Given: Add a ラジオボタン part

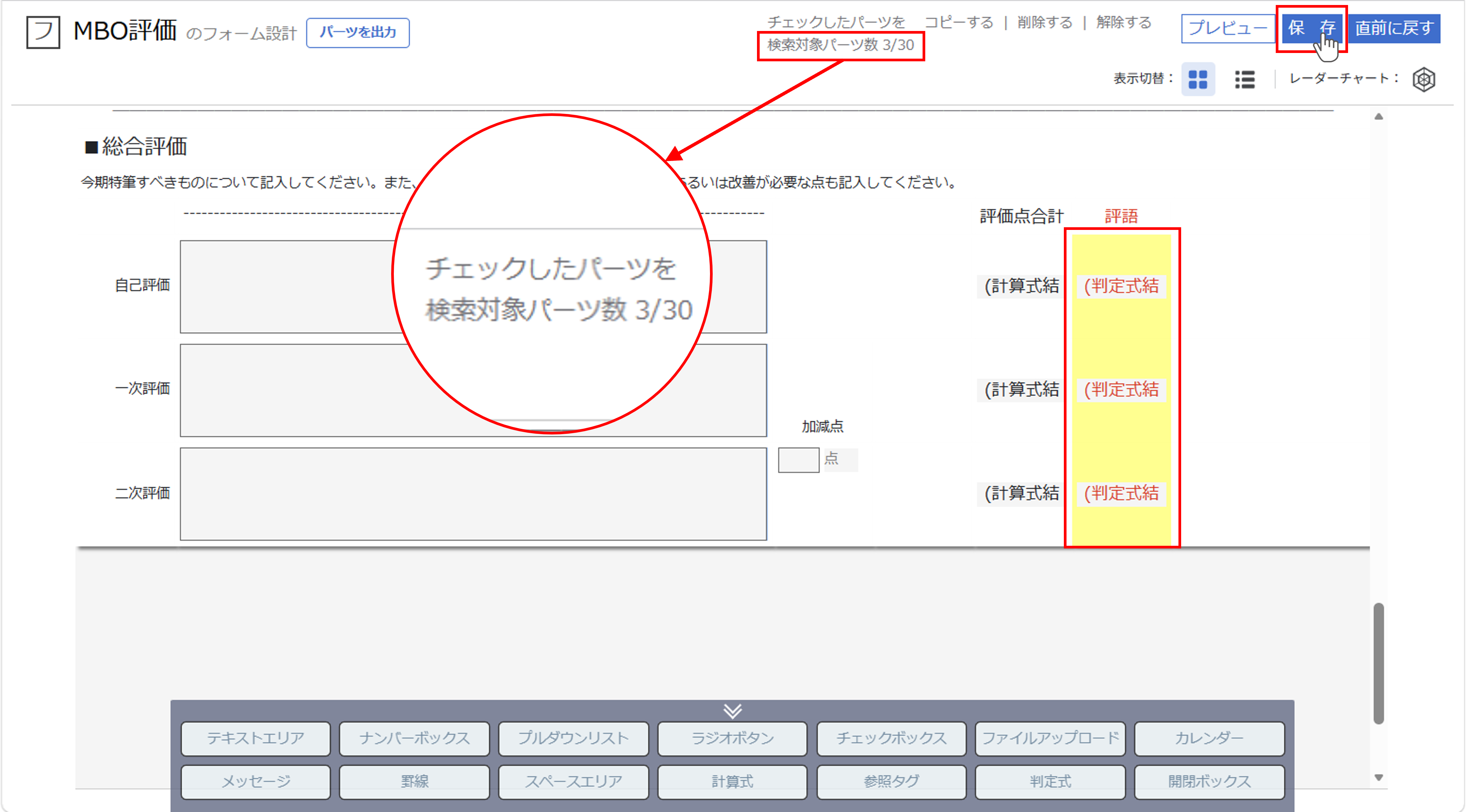Looking at the screenshot, I should coord(732,738).
